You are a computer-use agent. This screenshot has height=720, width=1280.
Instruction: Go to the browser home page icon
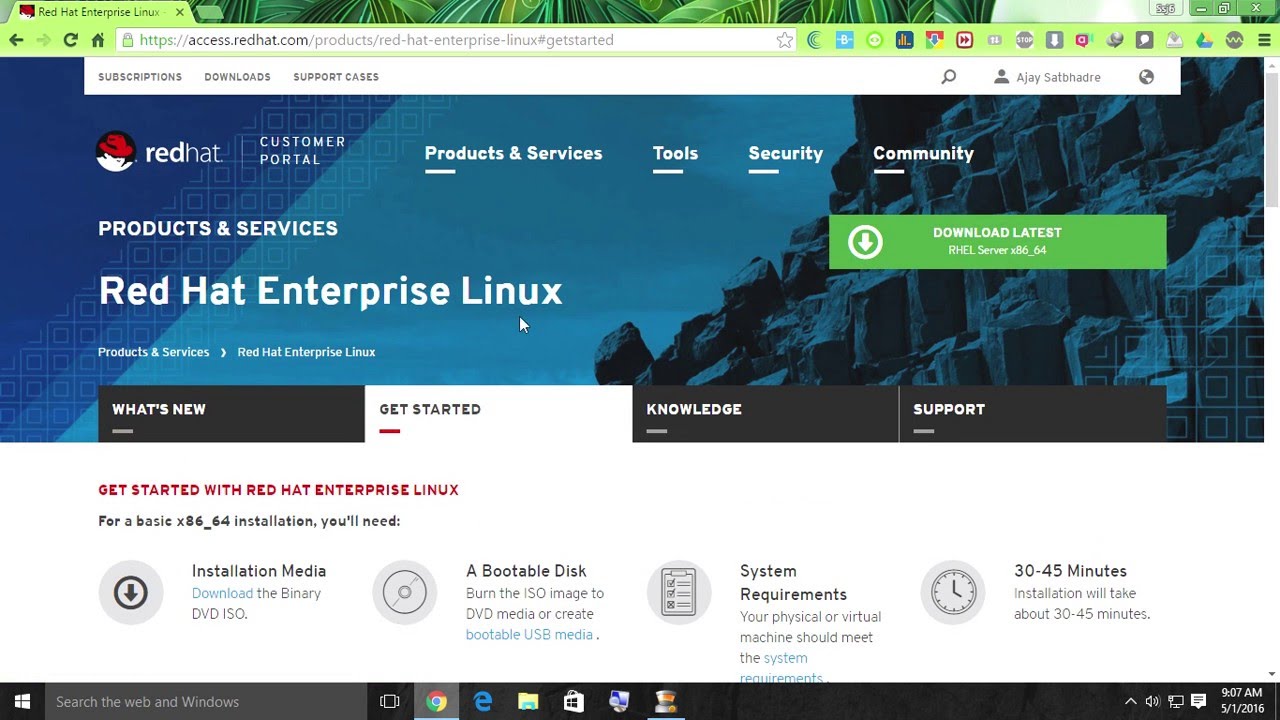97,40
